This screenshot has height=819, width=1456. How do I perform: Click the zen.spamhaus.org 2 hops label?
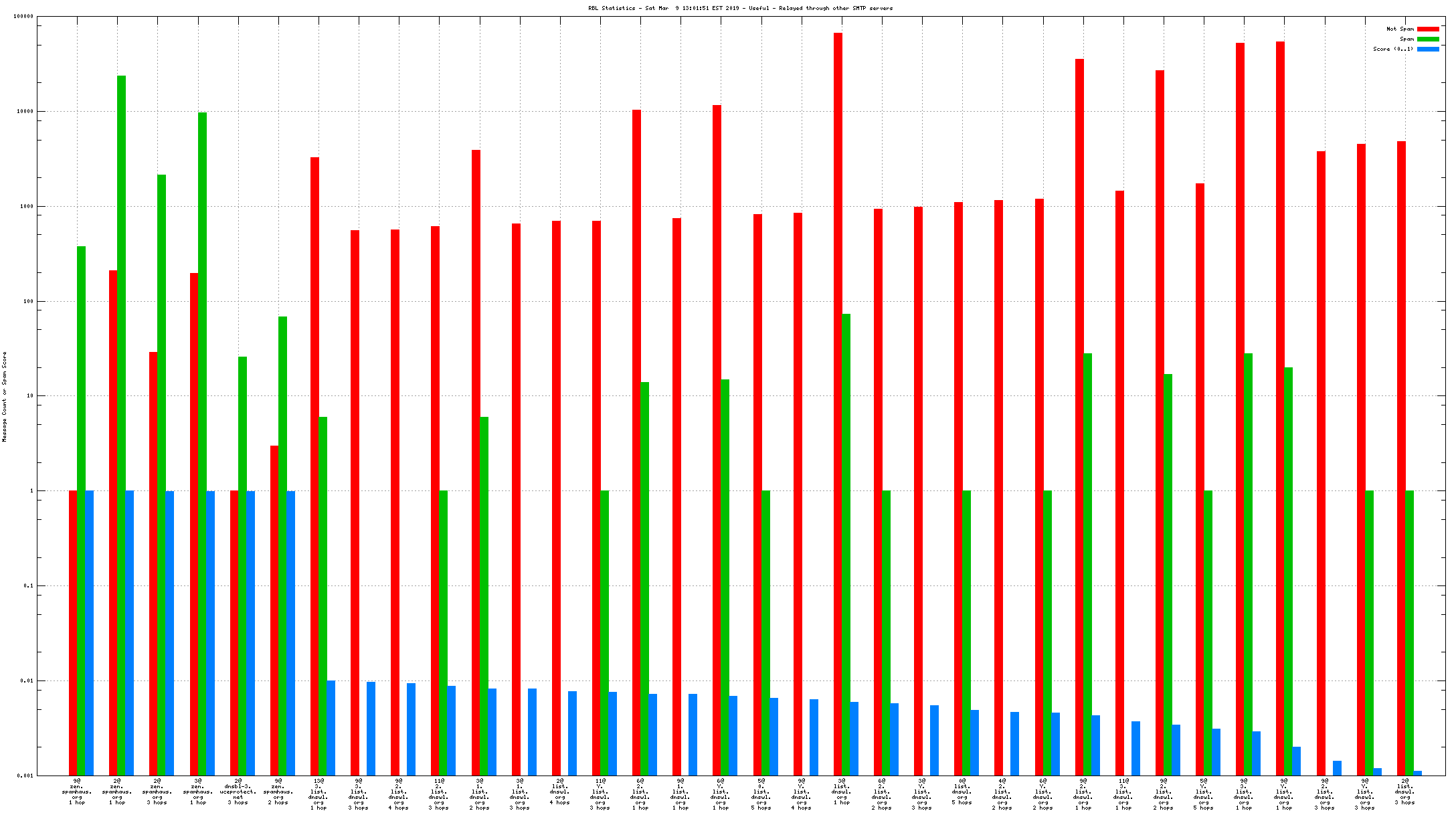click(x=278, y=791)
